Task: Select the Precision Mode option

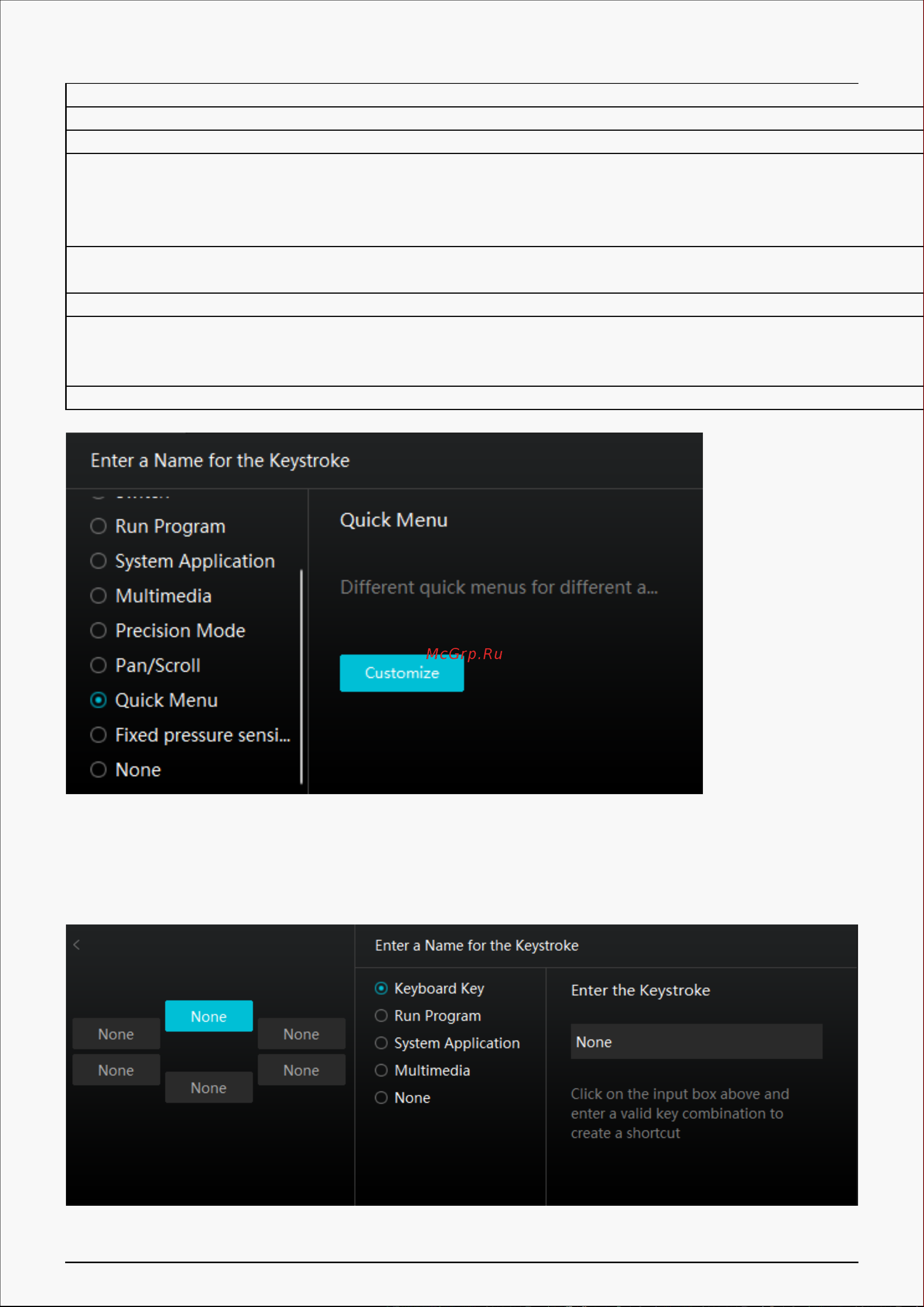Action: (167, 631)
